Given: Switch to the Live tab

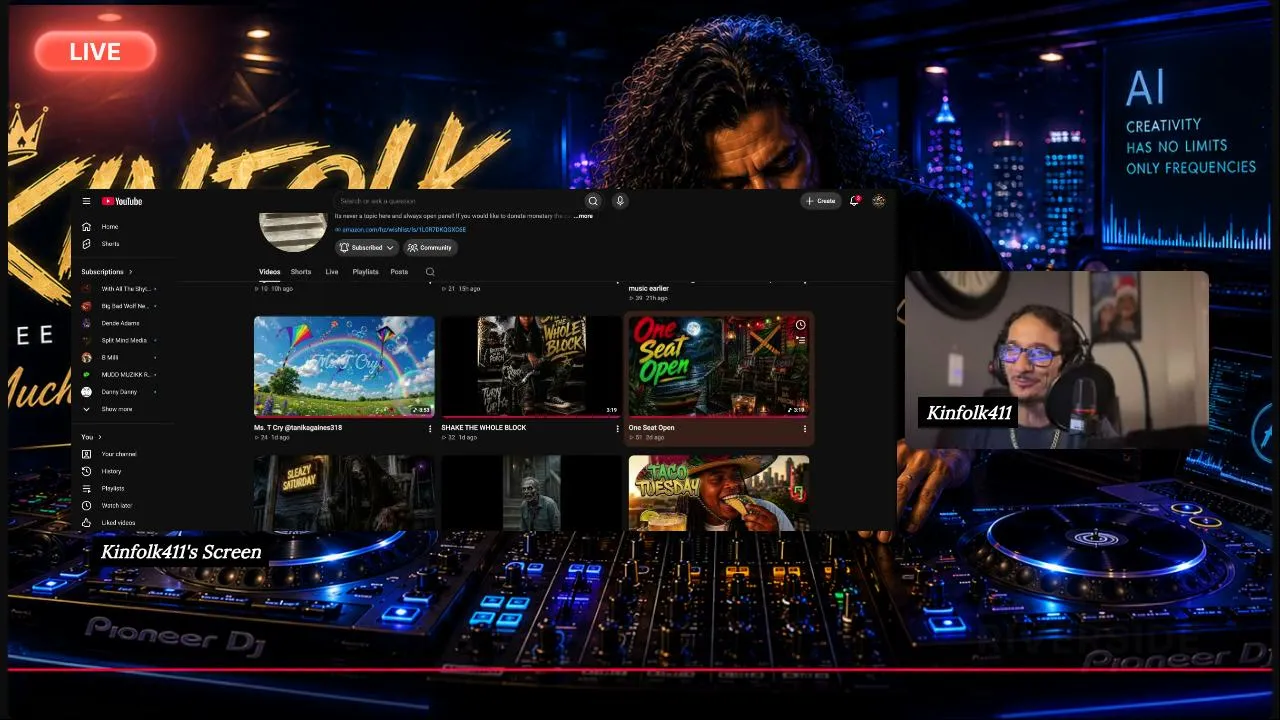Looking at the screenshot, I should pos(332,272).
